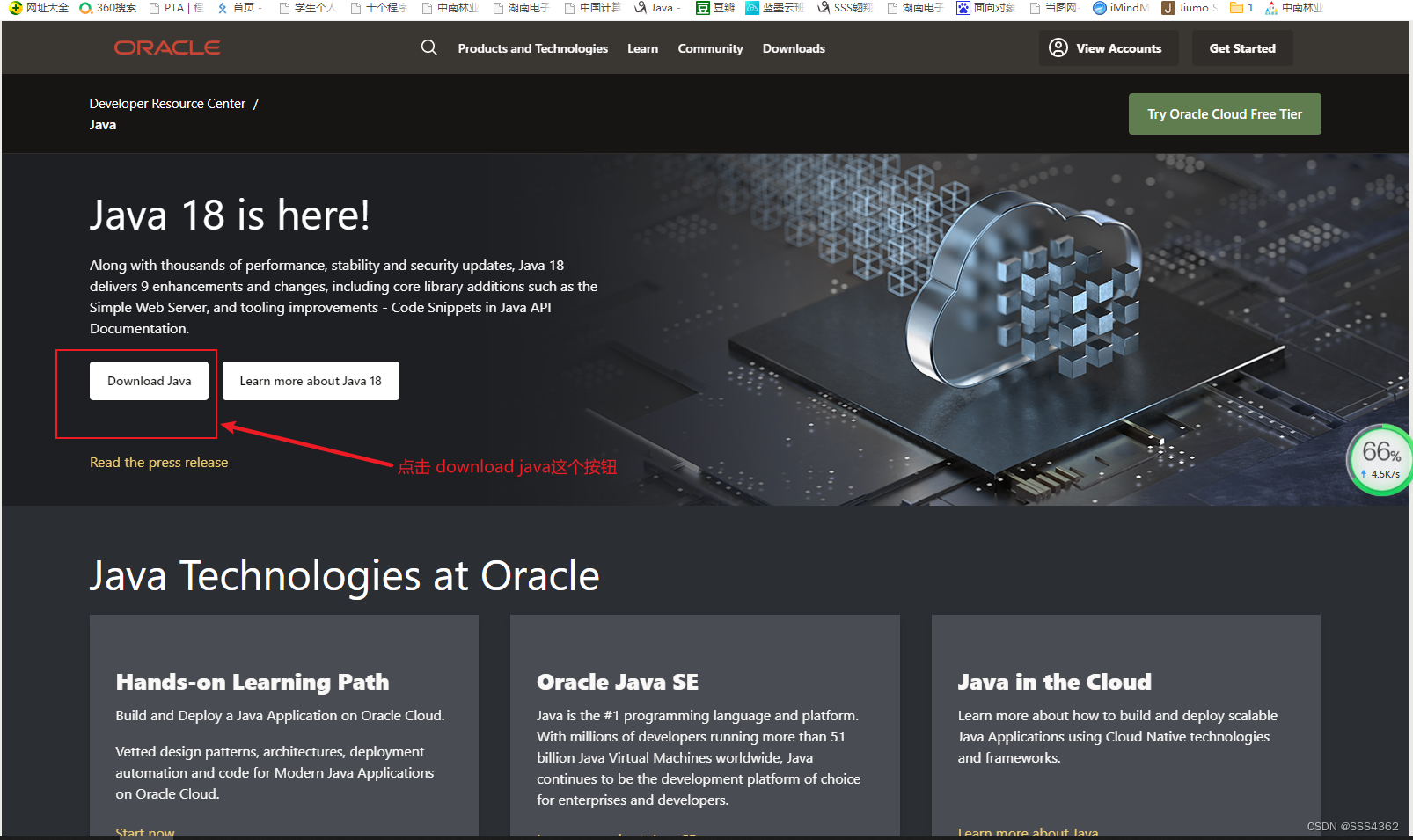
Task: Click the Hands-on Learning Path heading
Action: tap(253, 682)
